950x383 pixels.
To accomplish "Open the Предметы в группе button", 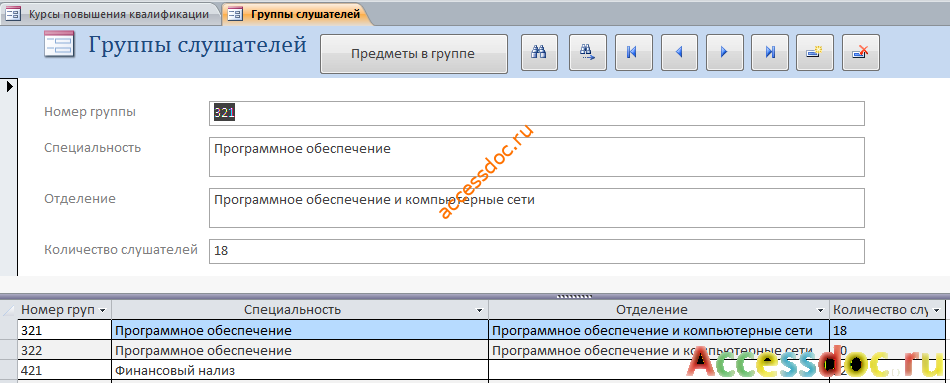I will pos(413,54).
